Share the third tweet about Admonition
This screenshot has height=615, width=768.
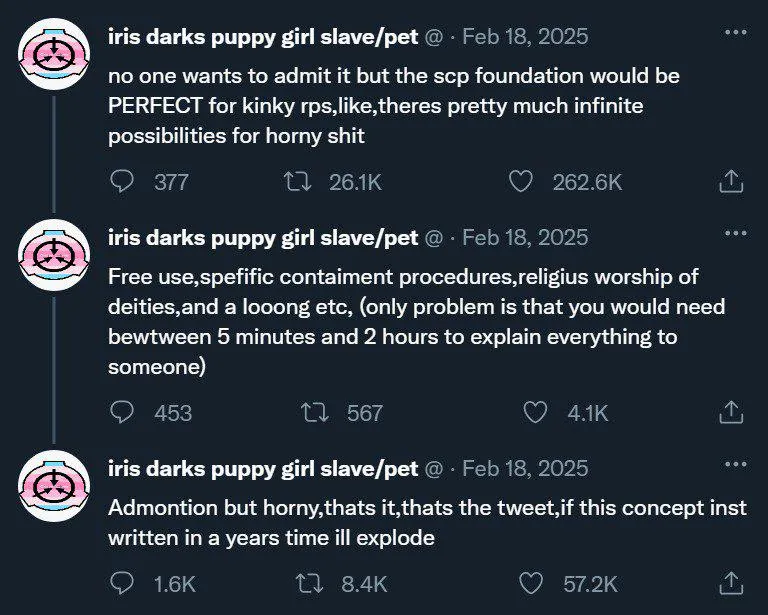pyautogui.click(x=731, y=583)
